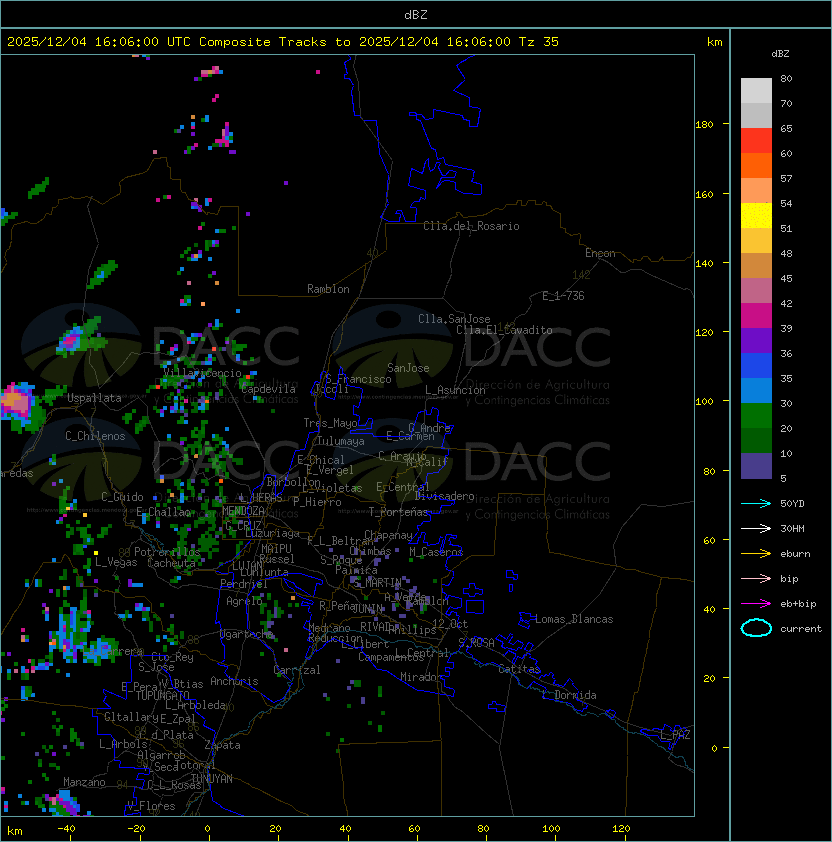Pick the red swatch below 65 dBZ
Image resolution: width=832 pixels, height=842 pixels.
[756, 141]
